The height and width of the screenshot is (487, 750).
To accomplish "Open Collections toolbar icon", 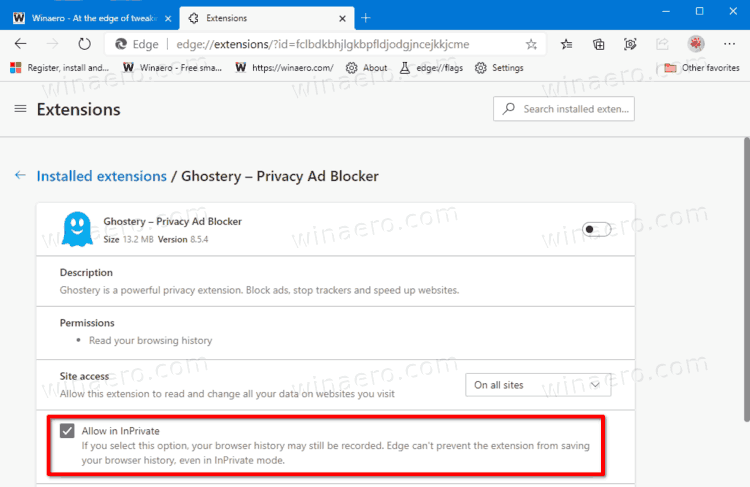I will [x=598, y=44].
